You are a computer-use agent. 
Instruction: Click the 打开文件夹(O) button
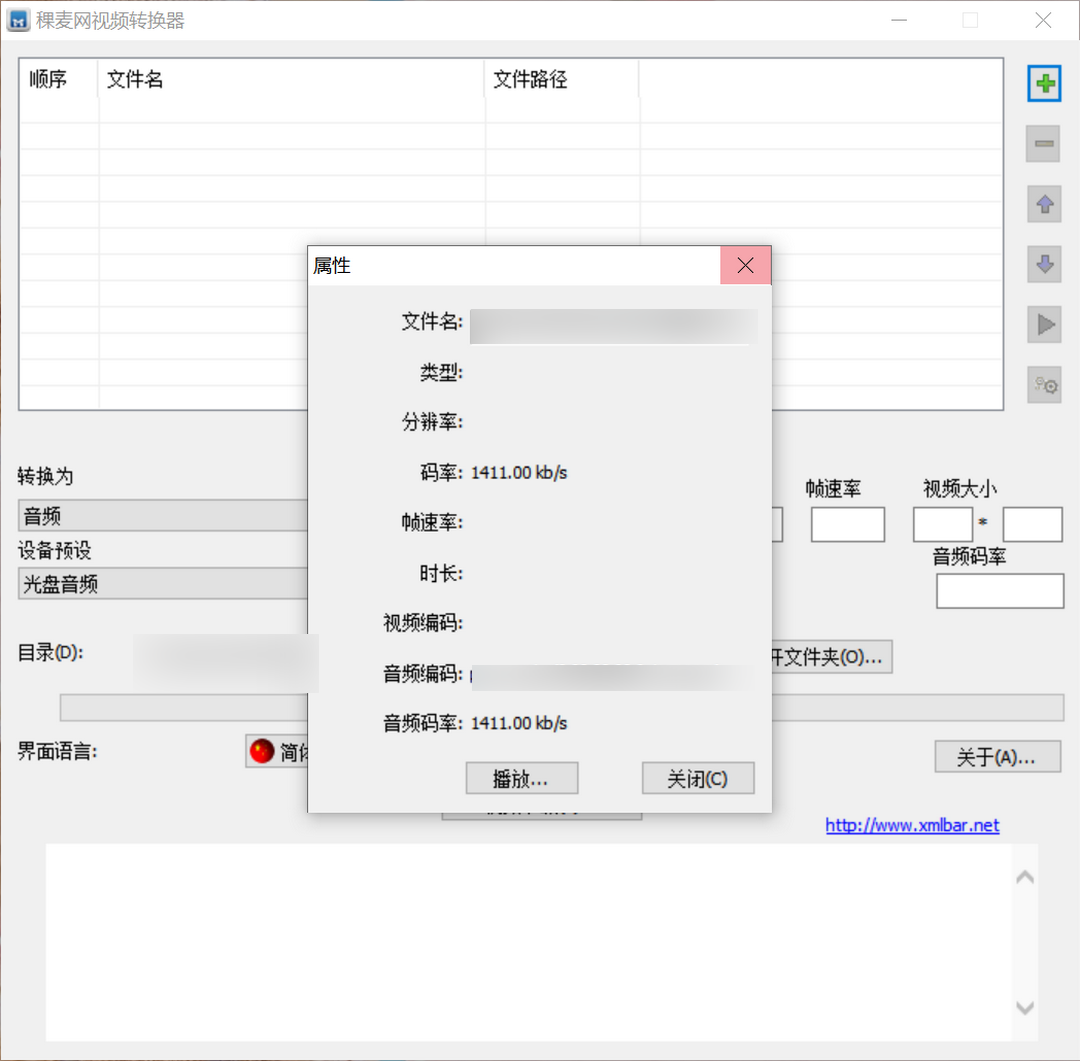pos(830,657)
